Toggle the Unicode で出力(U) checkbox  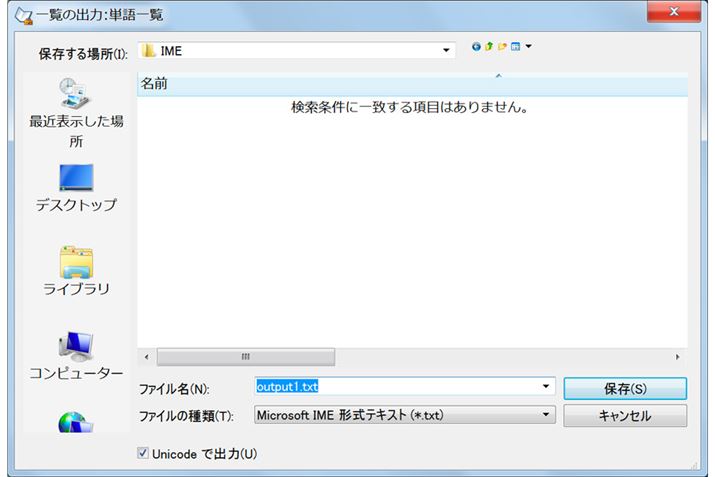coord(143,453)
